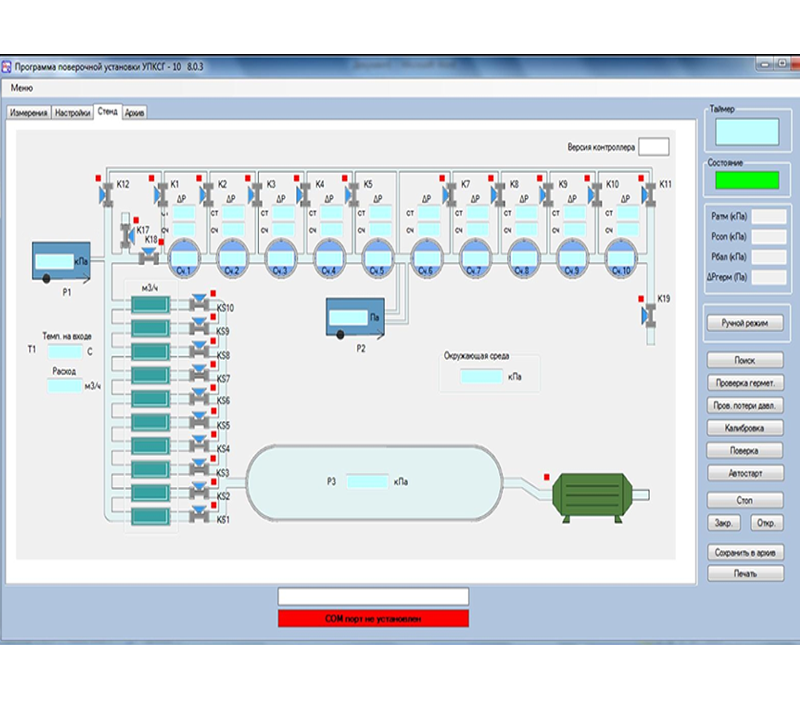The image size is (800, 720).
Task: Click the P1 pressure sensor icon
Action: click(x=60, y=262)
